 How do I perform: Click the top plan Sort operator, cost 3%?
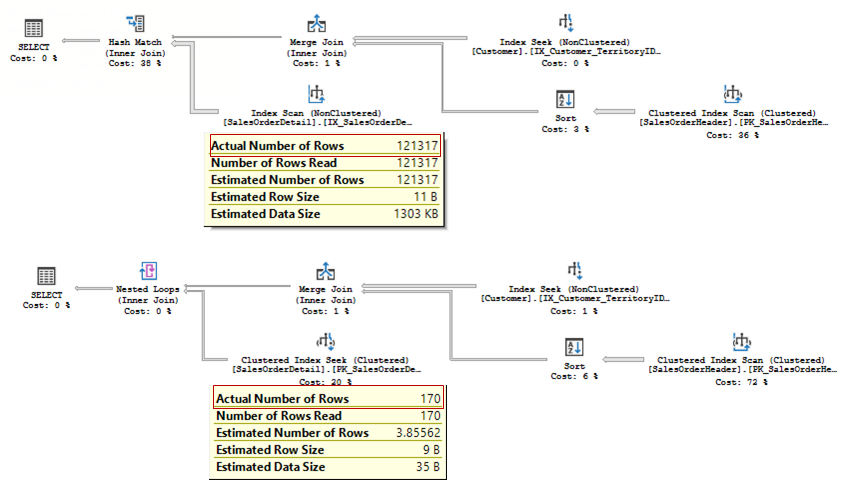(x=565, y=99)
